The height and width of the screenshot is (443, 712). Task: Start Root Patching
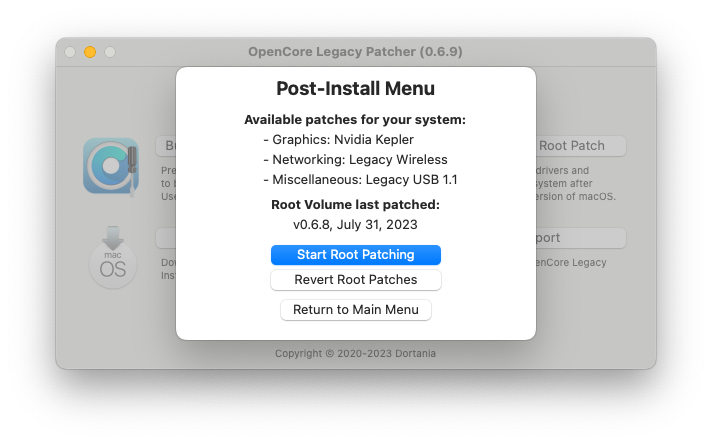355,255
